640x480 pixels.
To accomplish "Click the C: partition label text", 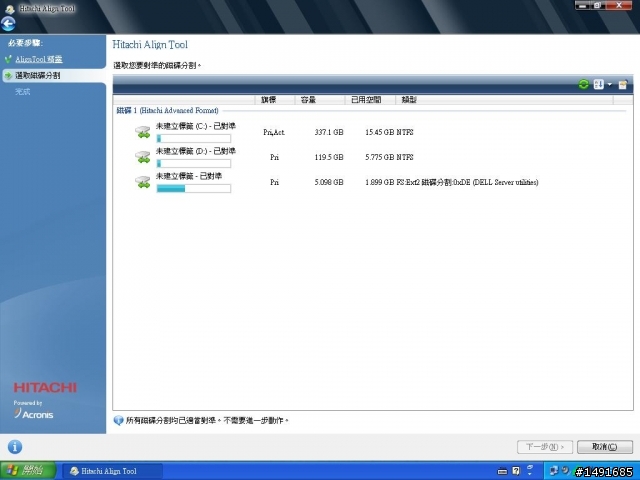I will (x=196, y=127).
